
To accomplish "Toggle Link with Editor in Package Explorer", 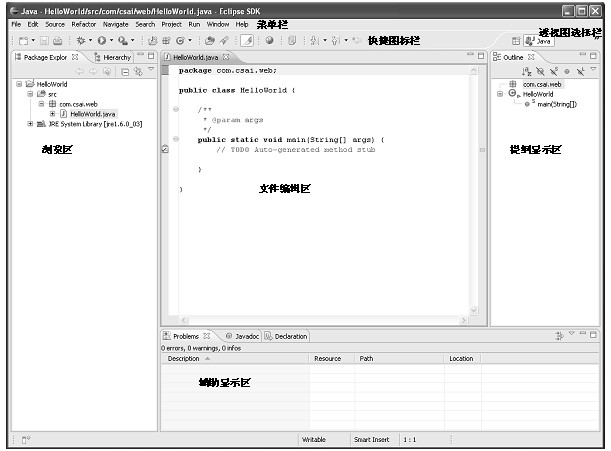I will click(x=138, y=72).
